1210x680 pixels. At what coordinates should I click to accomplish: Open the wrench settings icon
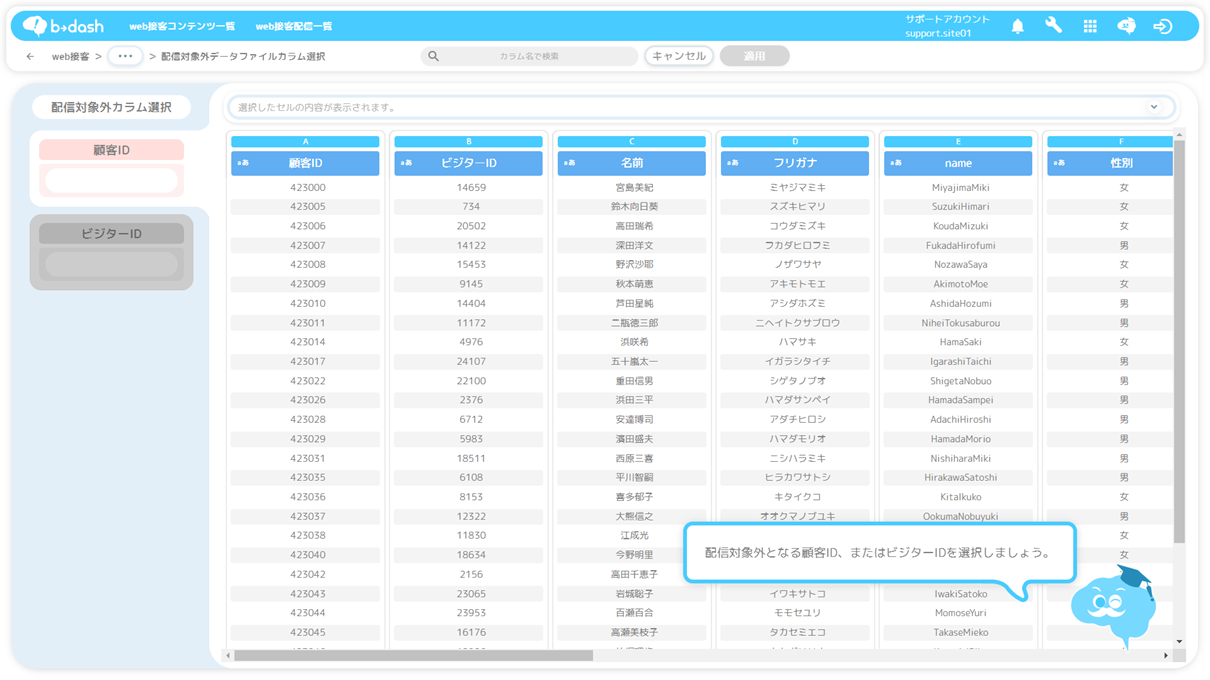[x=1053, y=27]
